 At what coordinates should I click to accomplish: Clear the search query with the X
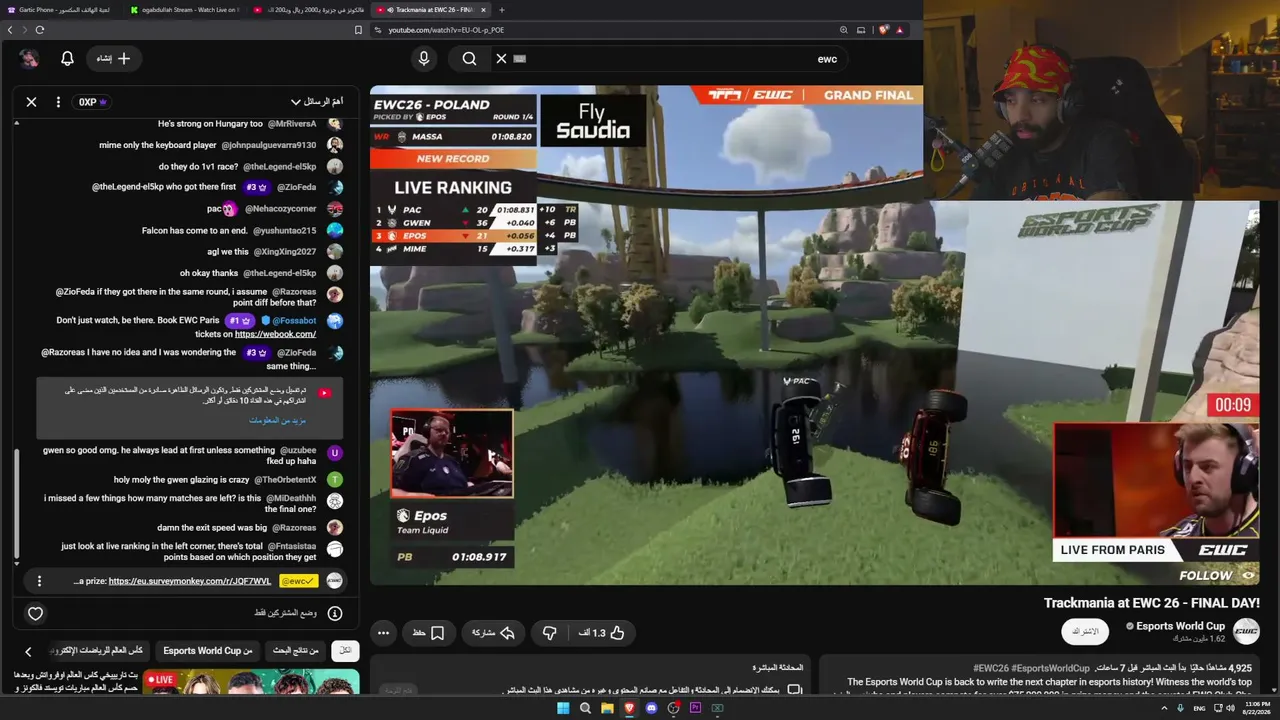click(x=502, y=59)
